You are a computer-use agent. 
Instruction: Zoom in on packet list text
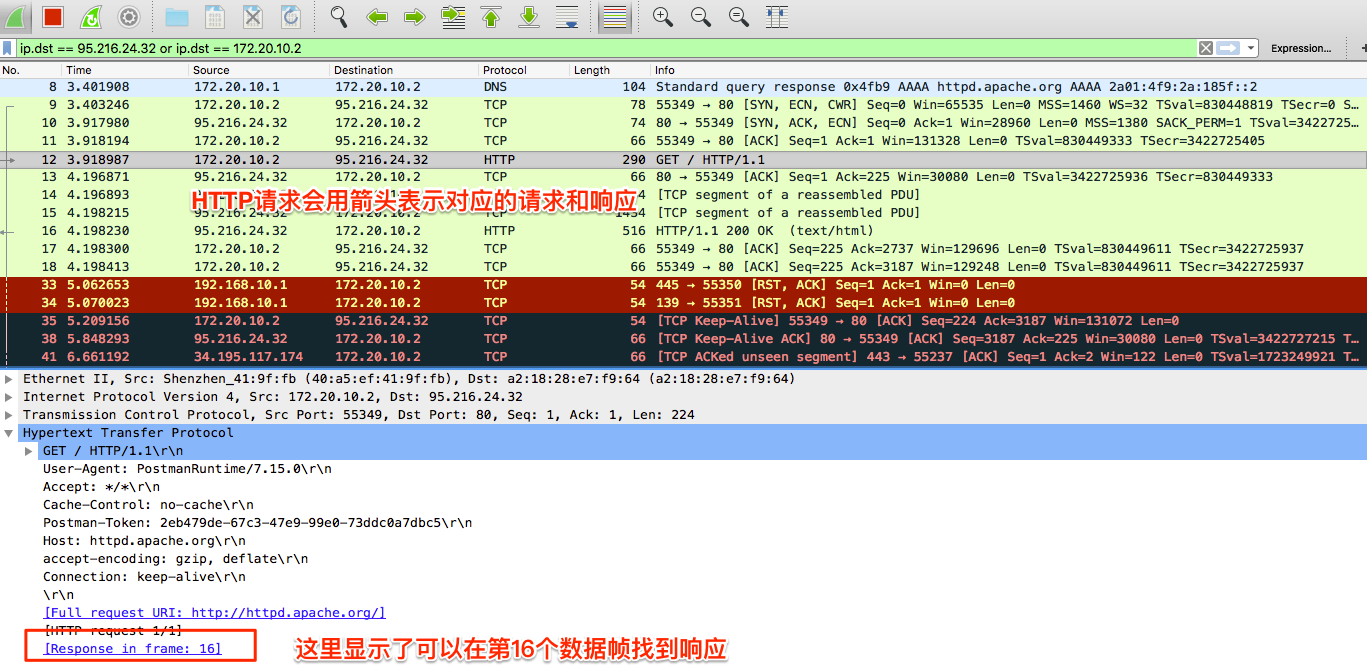[x=661, y=16]
